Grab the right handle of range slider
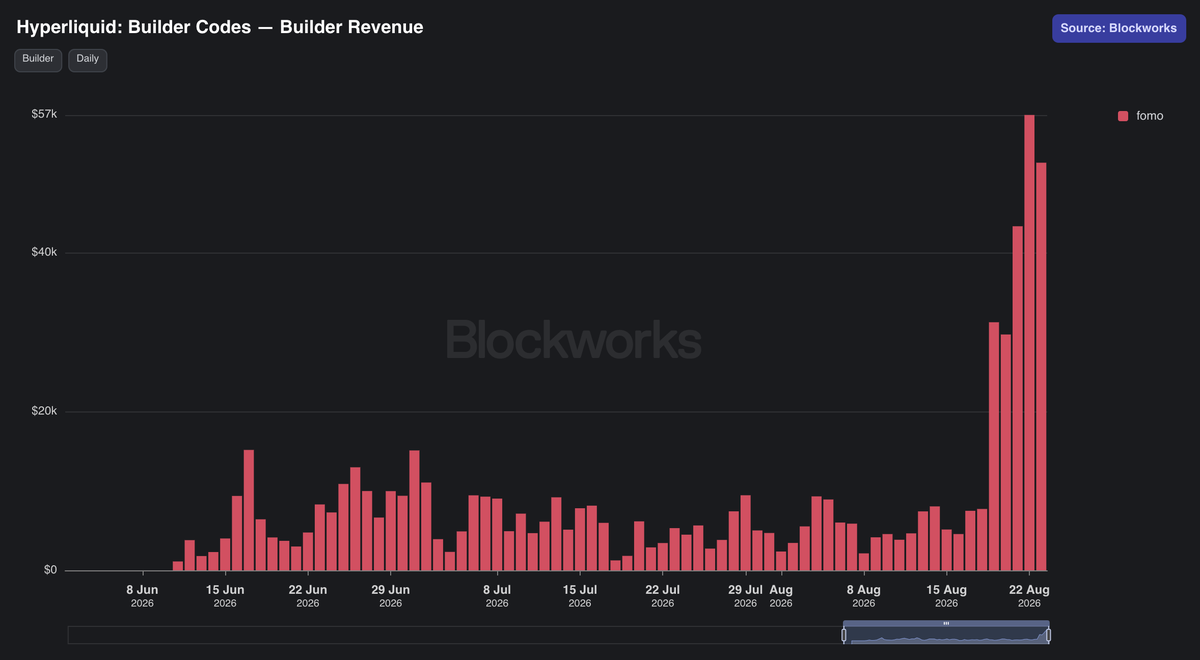Image resolution: width=1200 pixels, height=660 pixels. click(x=1048, y=635)
